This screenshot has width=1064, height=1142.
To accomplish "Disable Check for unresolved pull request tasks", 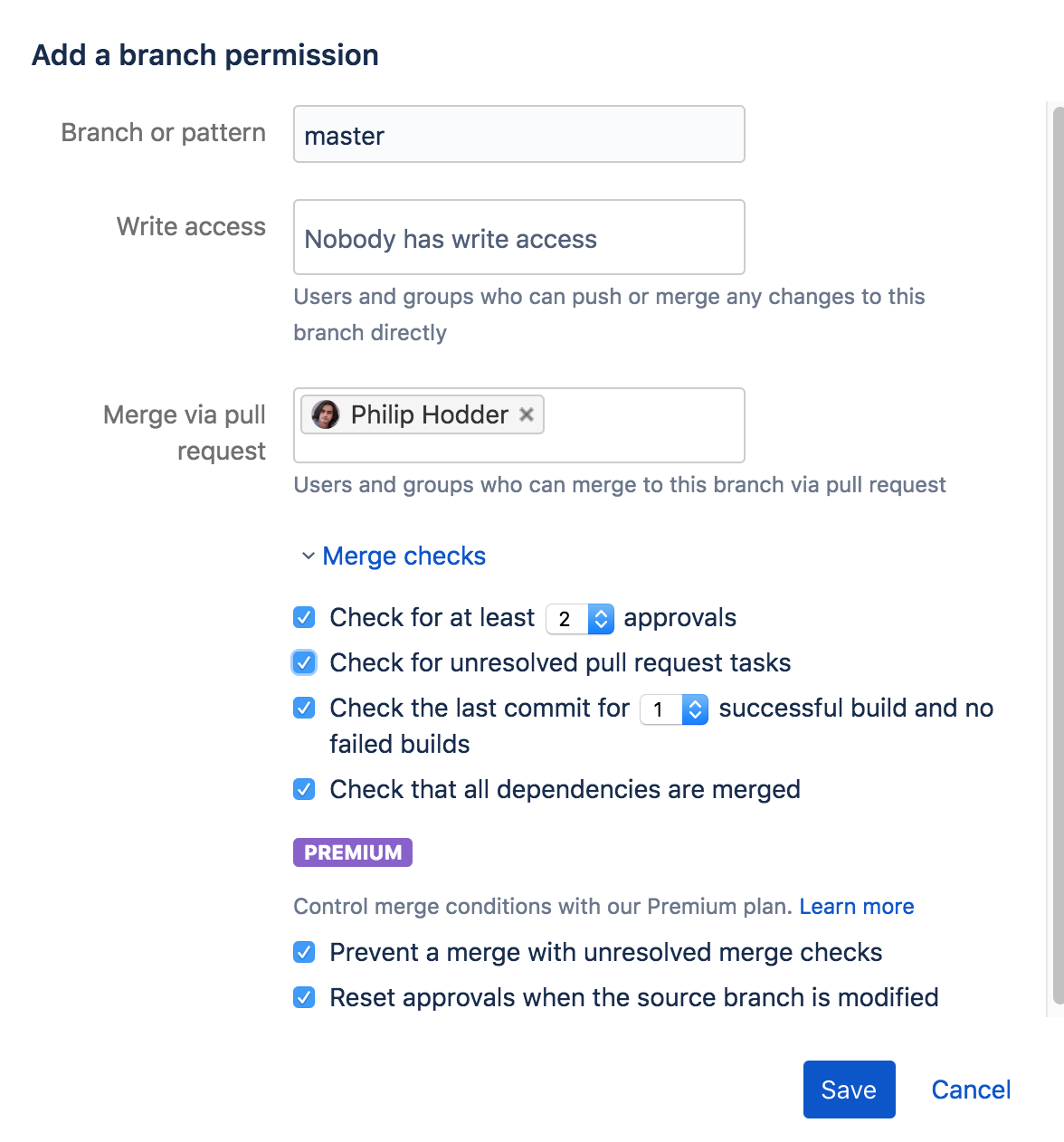I will [304, 662].
